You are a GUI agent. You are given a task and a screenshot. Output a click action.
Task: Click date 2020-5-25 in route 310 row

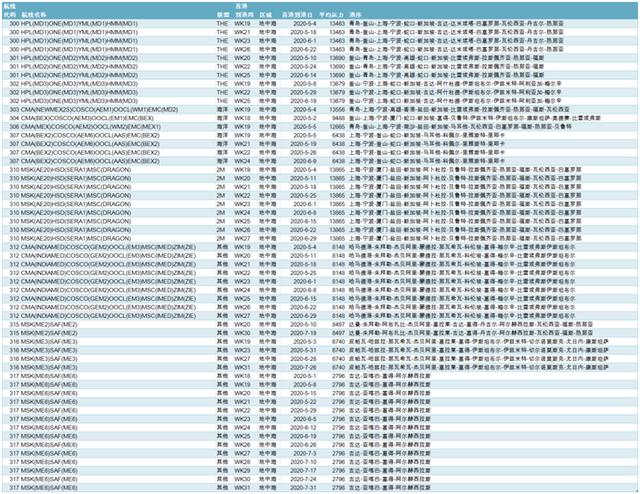[x=303, y=195]
